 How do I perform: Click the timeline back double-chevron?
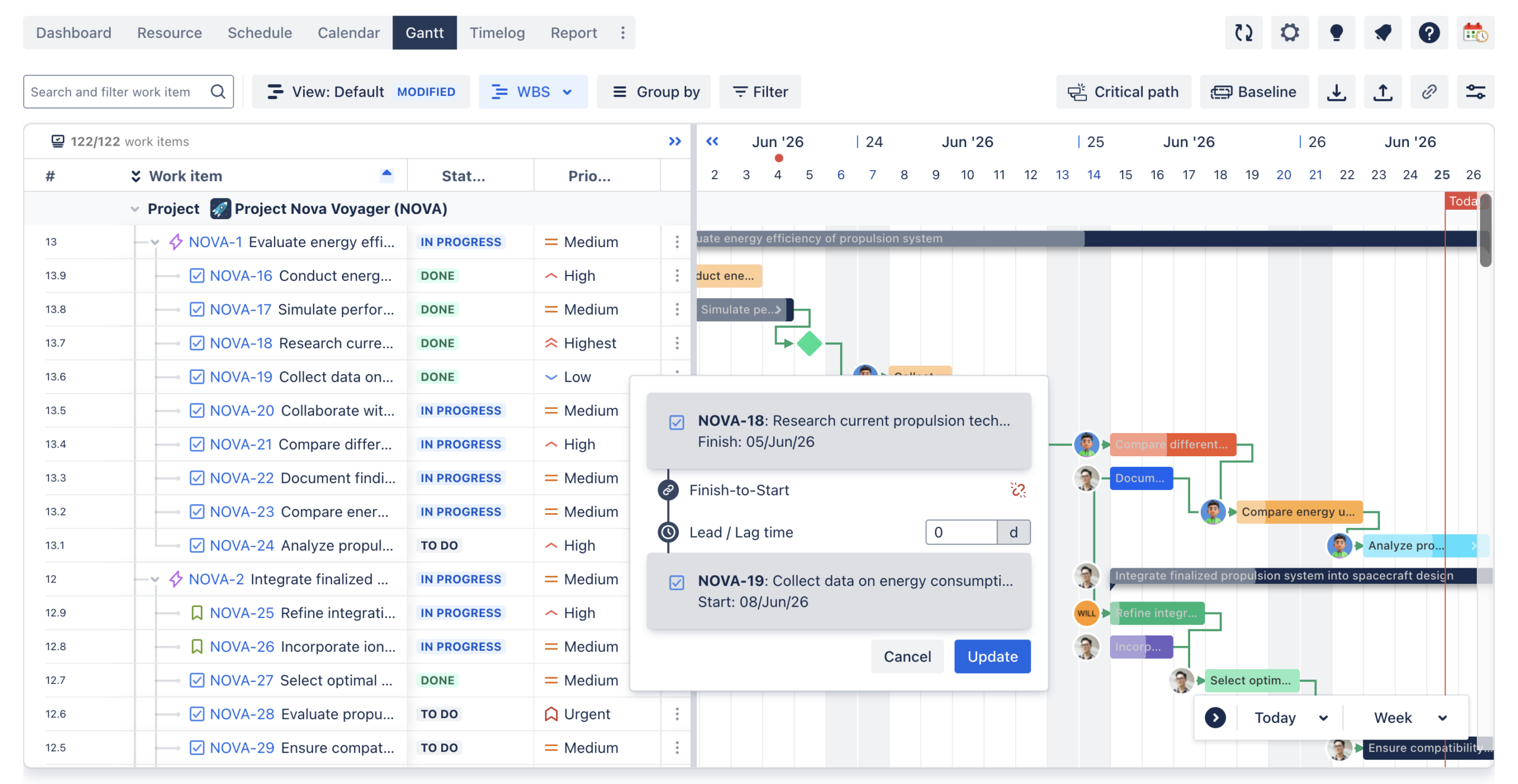point(712,141)
